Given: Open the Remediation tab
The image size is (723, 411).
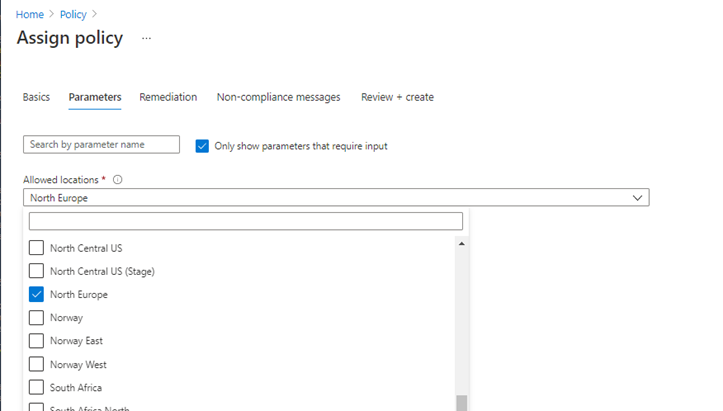Looking at the screenshot, I should click(x=168, y=97).
